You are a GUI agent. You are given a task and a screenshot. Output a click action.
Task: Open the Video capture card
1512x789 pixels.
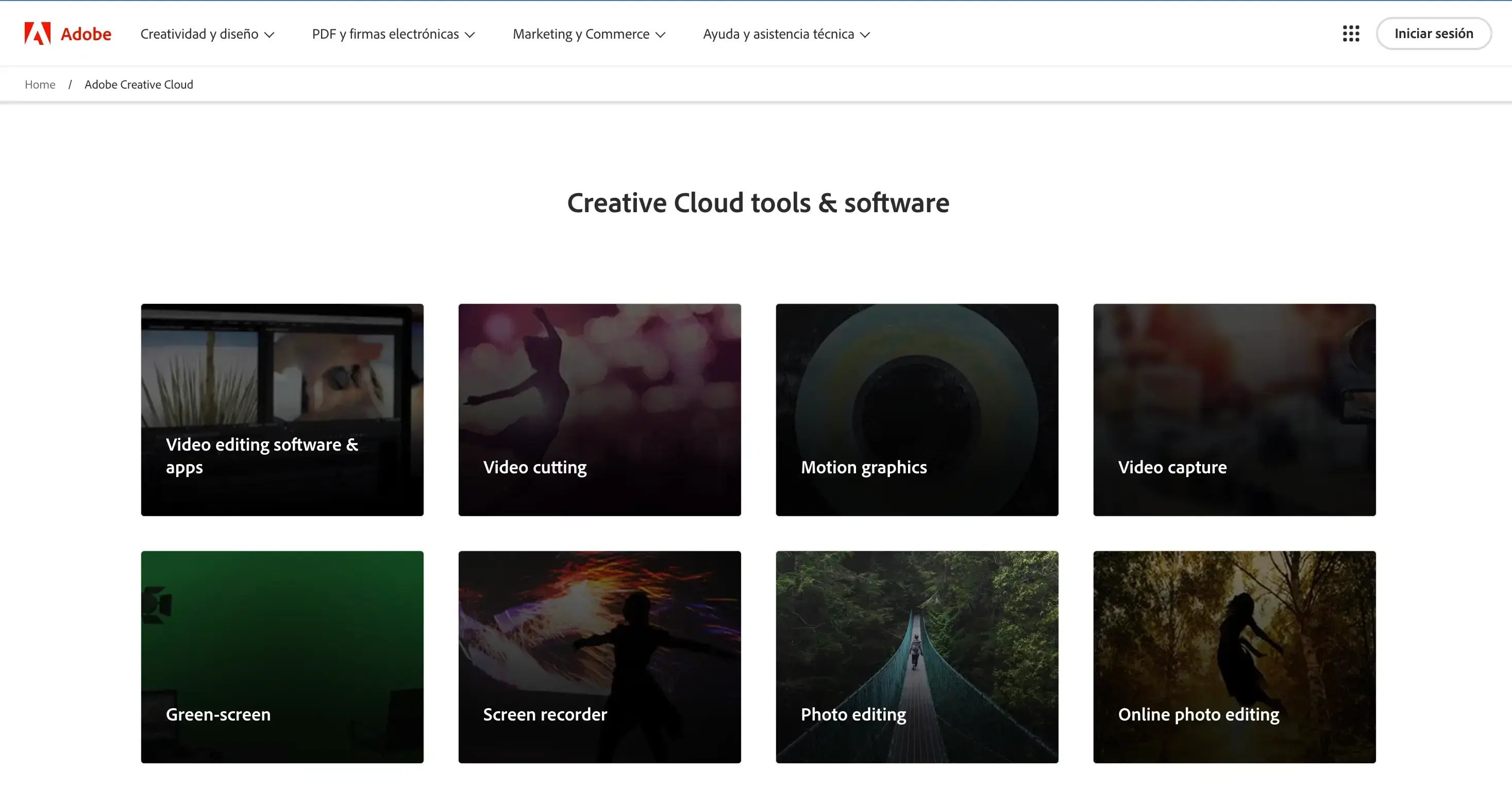[x=1234, y=409]
